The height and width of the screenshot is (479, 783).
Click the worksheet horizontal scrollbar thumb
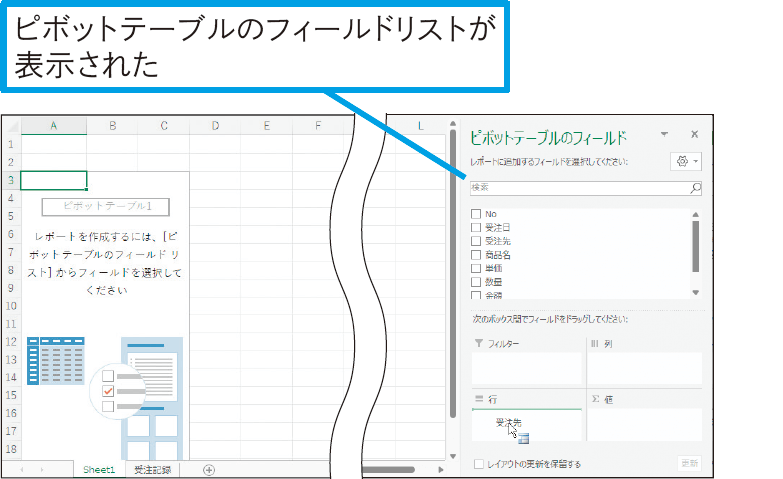click(x=389, y=470)
